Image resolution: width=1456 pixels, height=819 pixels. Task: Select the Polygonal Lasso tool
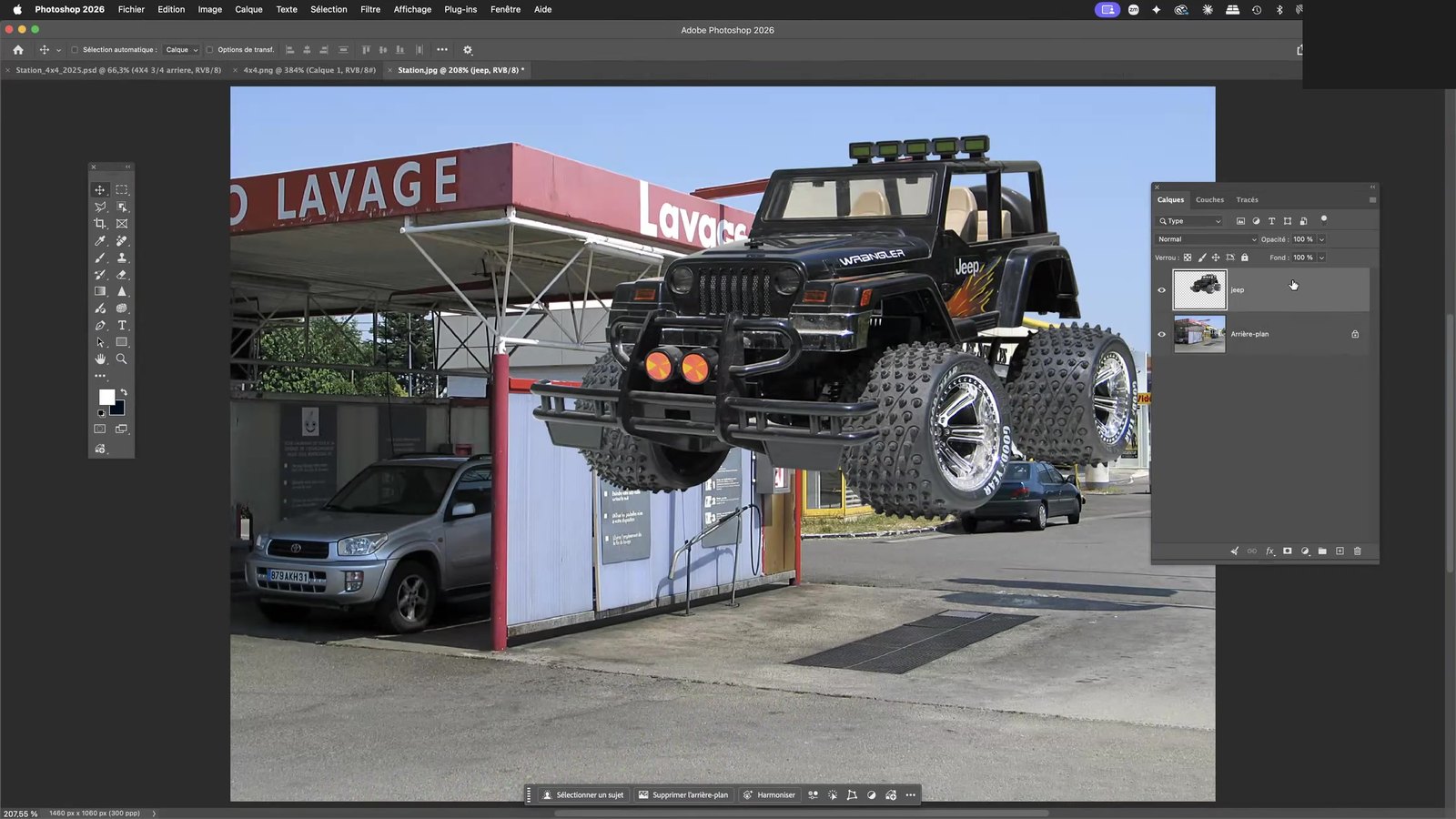[x=100, y=207]
